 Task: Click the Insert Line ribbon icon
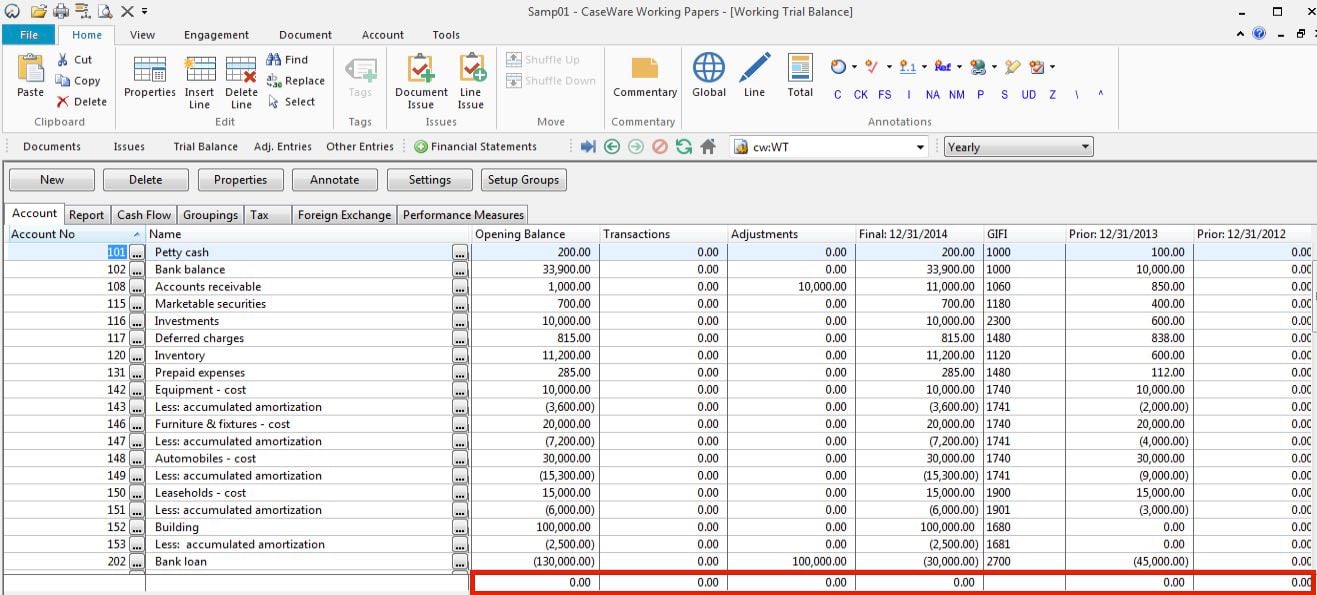[200, 82]
